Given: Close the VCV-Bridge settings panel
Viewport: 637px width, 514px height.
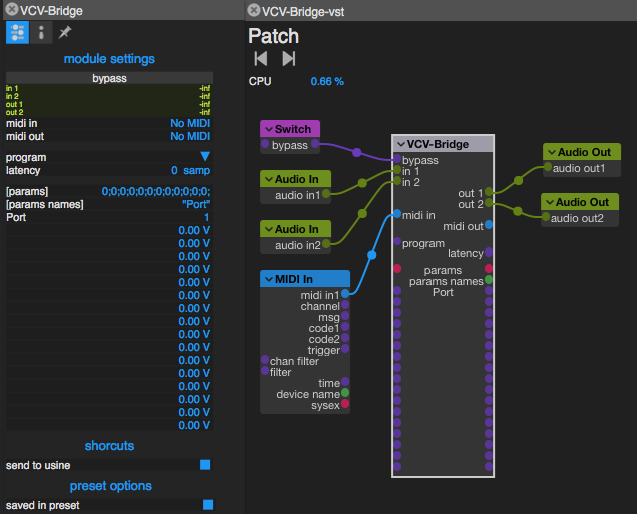Looking at the screenshot, I should coord(12,9).
